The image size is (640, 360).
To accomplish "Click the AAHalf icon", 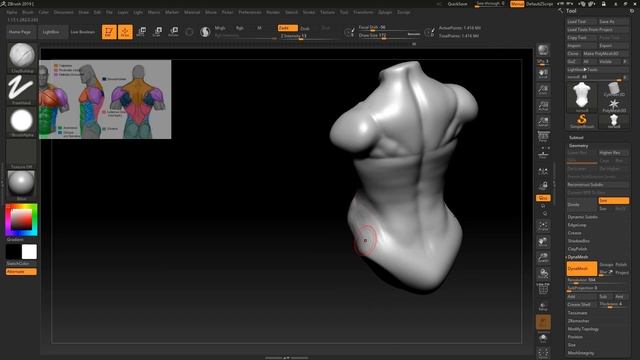I will coord(543,122).
